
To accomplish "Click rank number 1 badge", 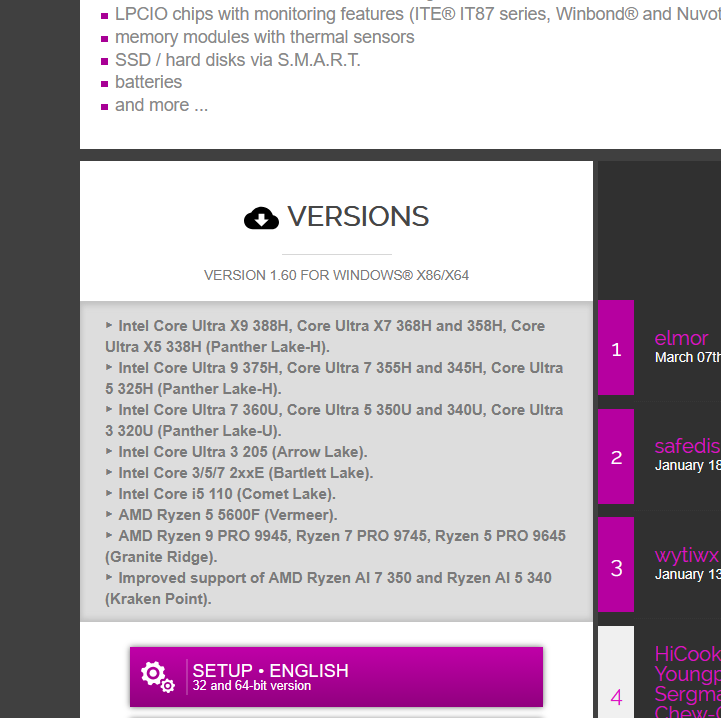I will click(616, 347).
